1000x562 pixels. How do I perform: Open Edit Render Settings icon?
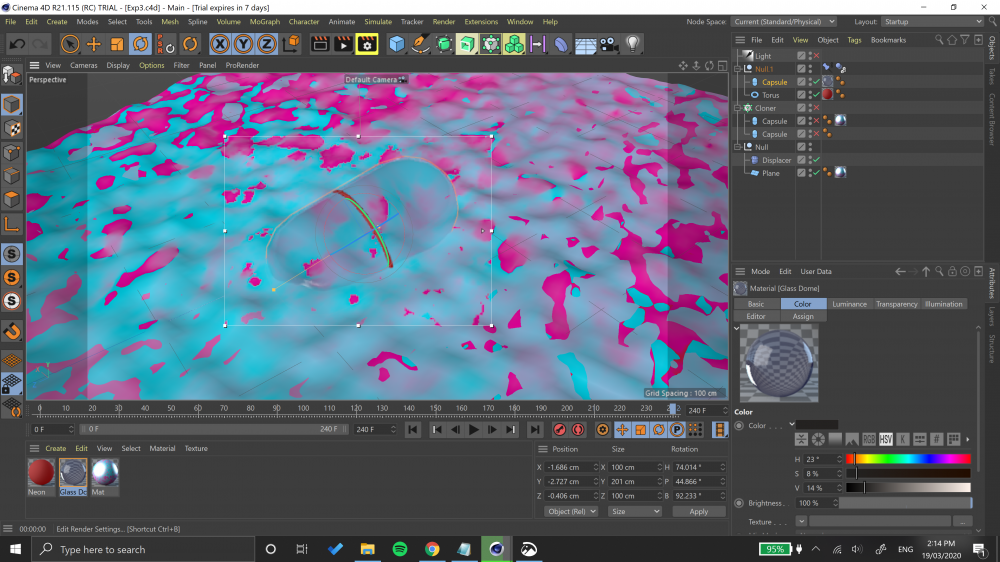click(367, 44)
